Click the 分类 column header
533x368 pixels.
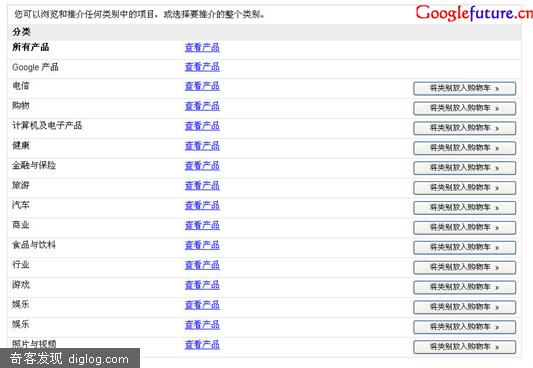click(21, 32)
